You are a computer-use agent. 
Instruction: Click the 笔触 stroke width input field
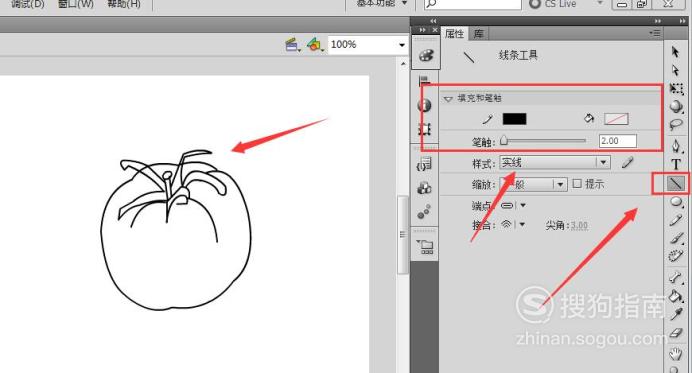click(617, 141)
